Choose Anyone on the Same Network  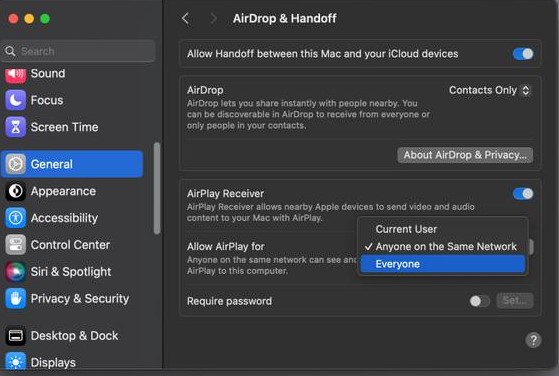point(442,247)
